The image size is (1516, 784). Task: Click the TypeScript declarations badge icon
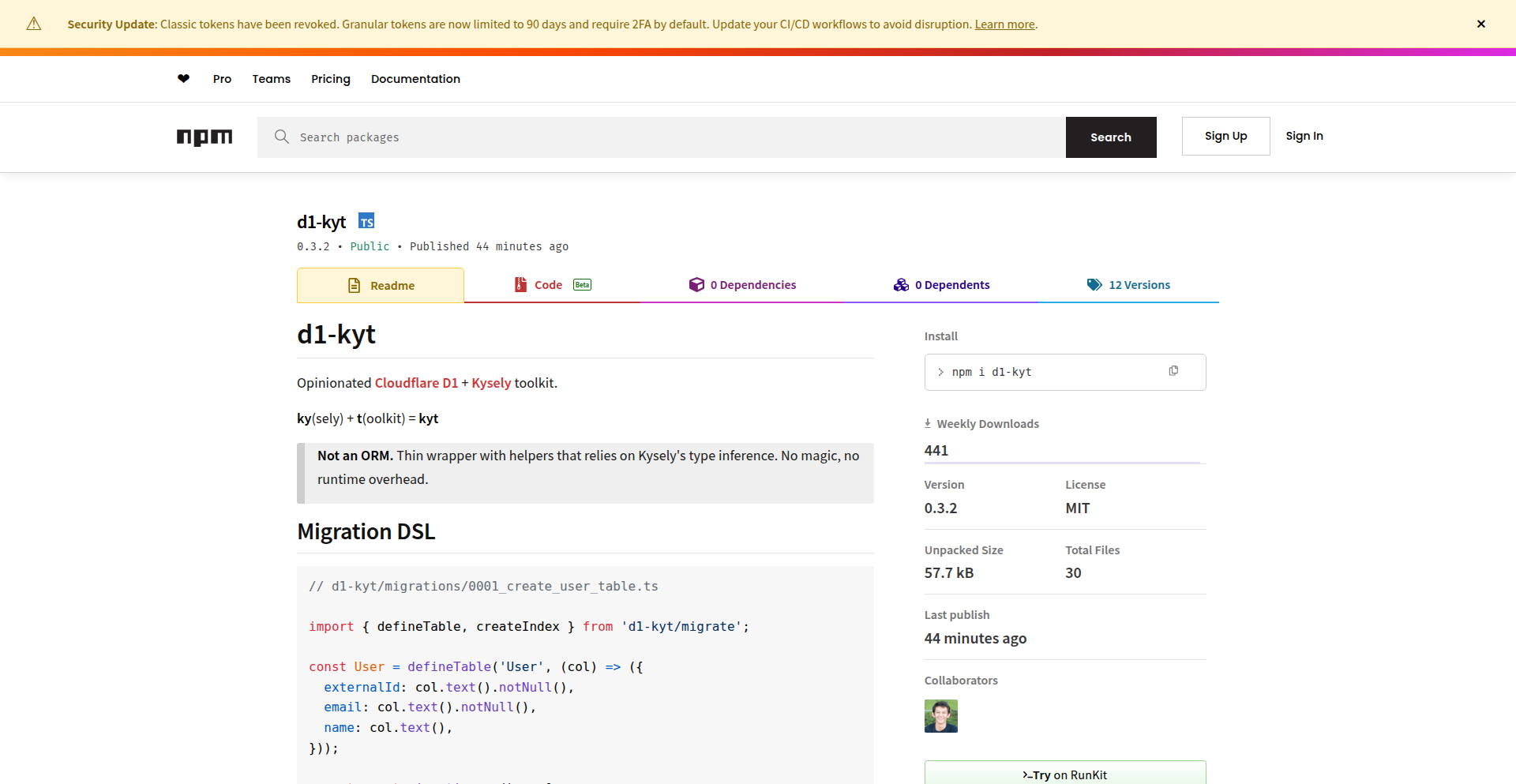click(x=366, y=221)
